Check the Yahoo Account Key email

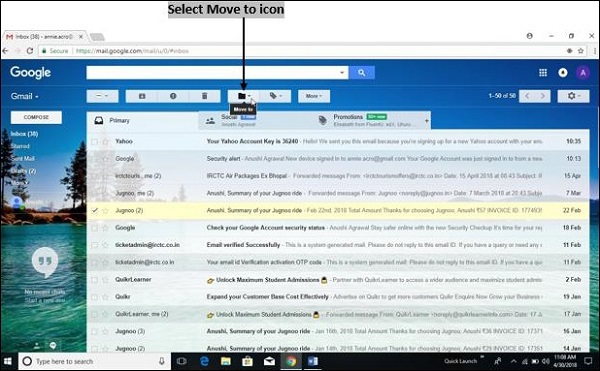point(95,142)
